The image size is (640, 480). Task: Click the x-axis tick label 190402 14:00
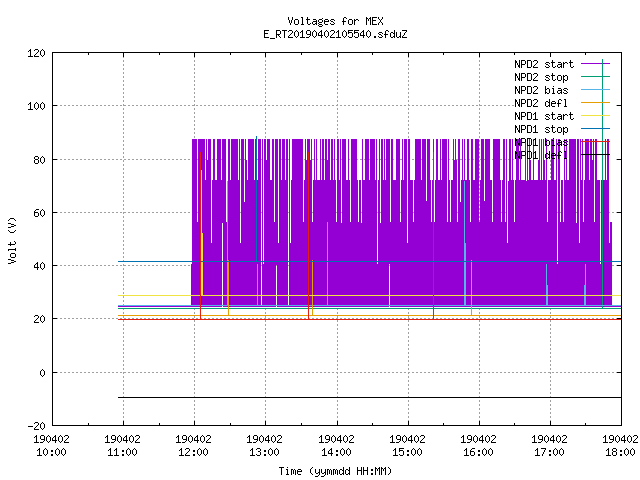[336, 446]
